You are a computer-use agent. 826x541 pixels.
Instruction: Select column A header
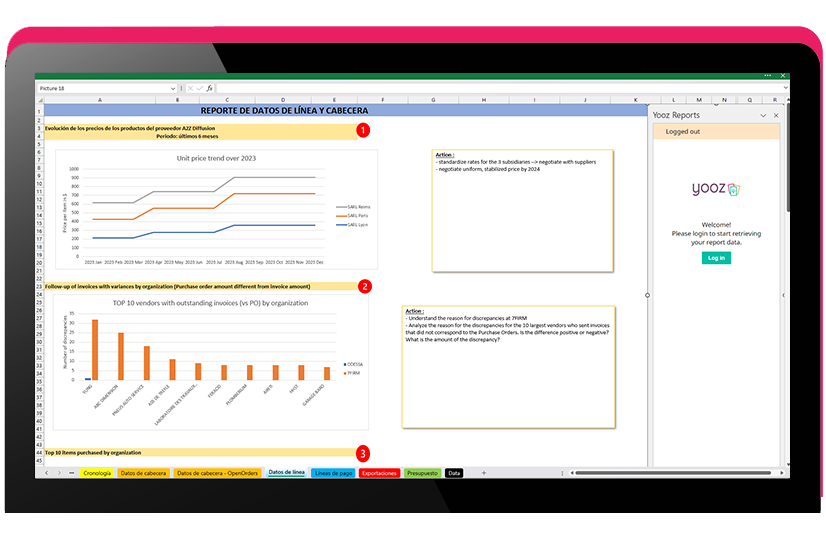click(x=100, y=100)
